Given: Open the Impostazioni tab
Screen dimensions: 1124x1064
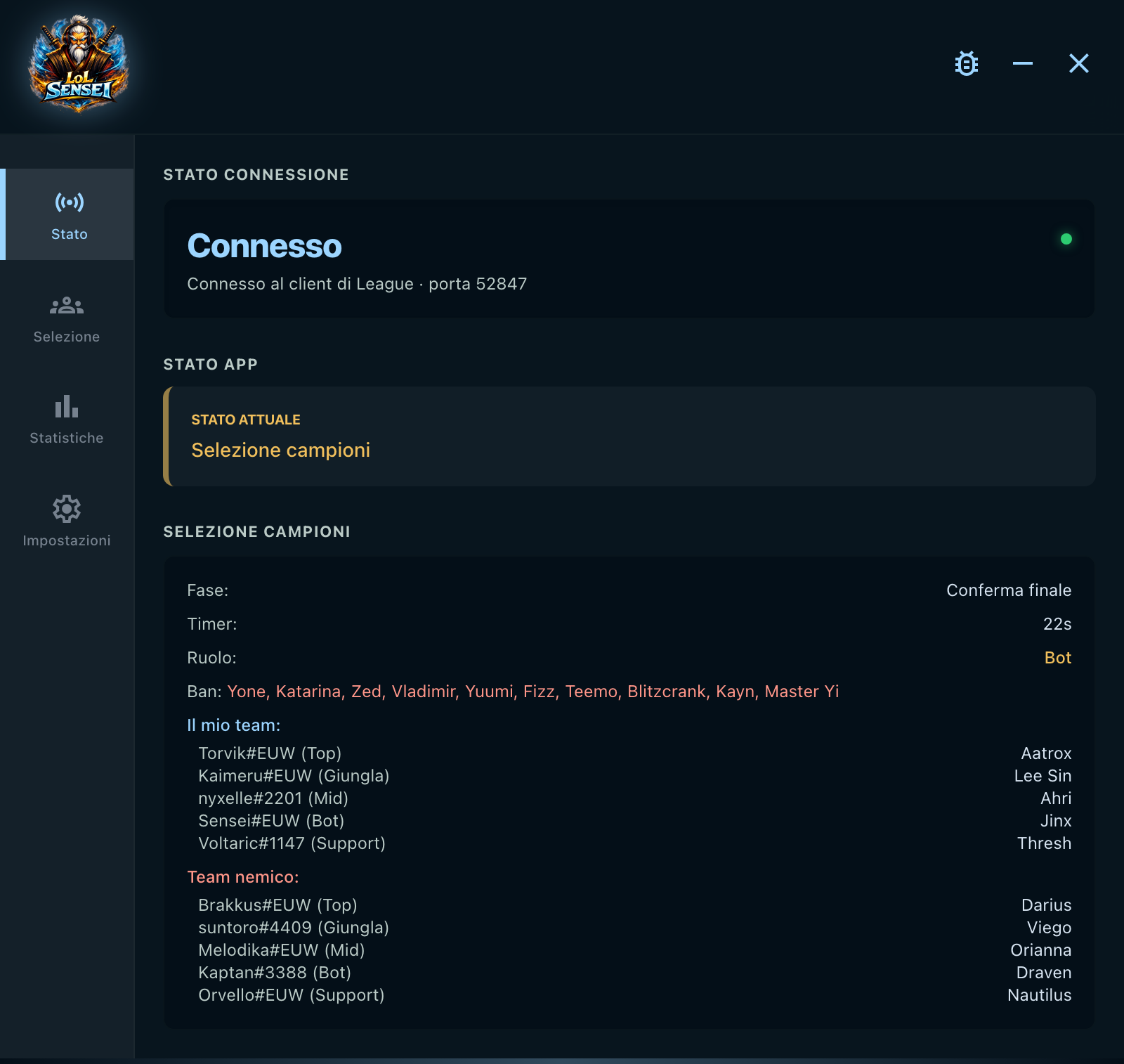Looking at the screenshot, I should [x=67, y=521].
